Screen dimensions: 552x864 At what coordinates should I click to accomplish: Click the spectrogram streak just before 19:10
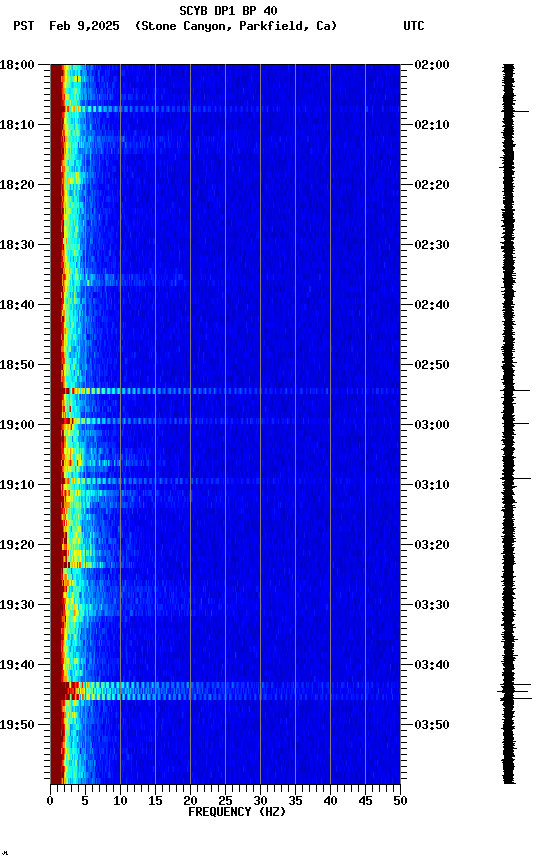(225, 481)
